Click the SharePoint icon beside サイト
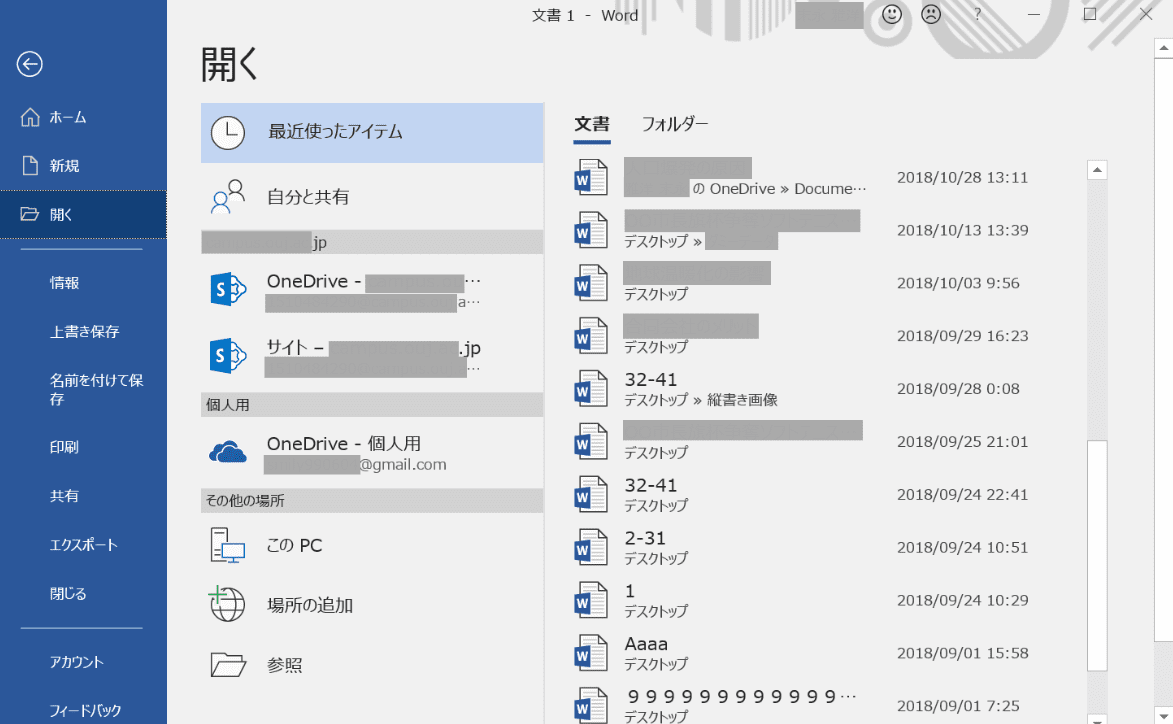The image size is (1173, 724). pos(228,355)
